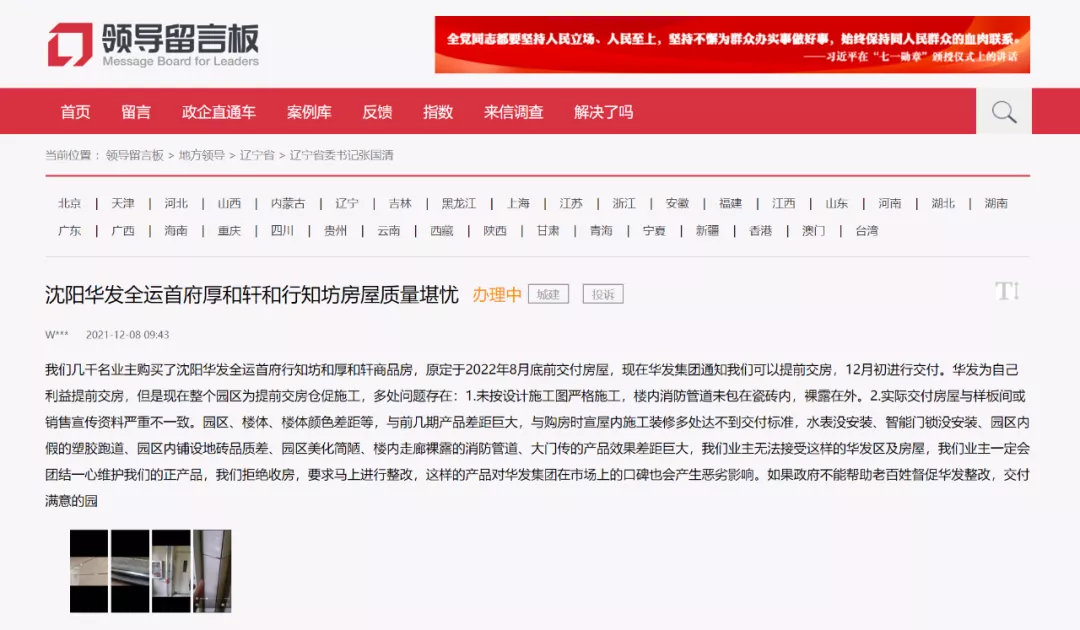The image size is (1080, 630).
Task: Select the 河北 province link
Action: [x=176, y=203]
